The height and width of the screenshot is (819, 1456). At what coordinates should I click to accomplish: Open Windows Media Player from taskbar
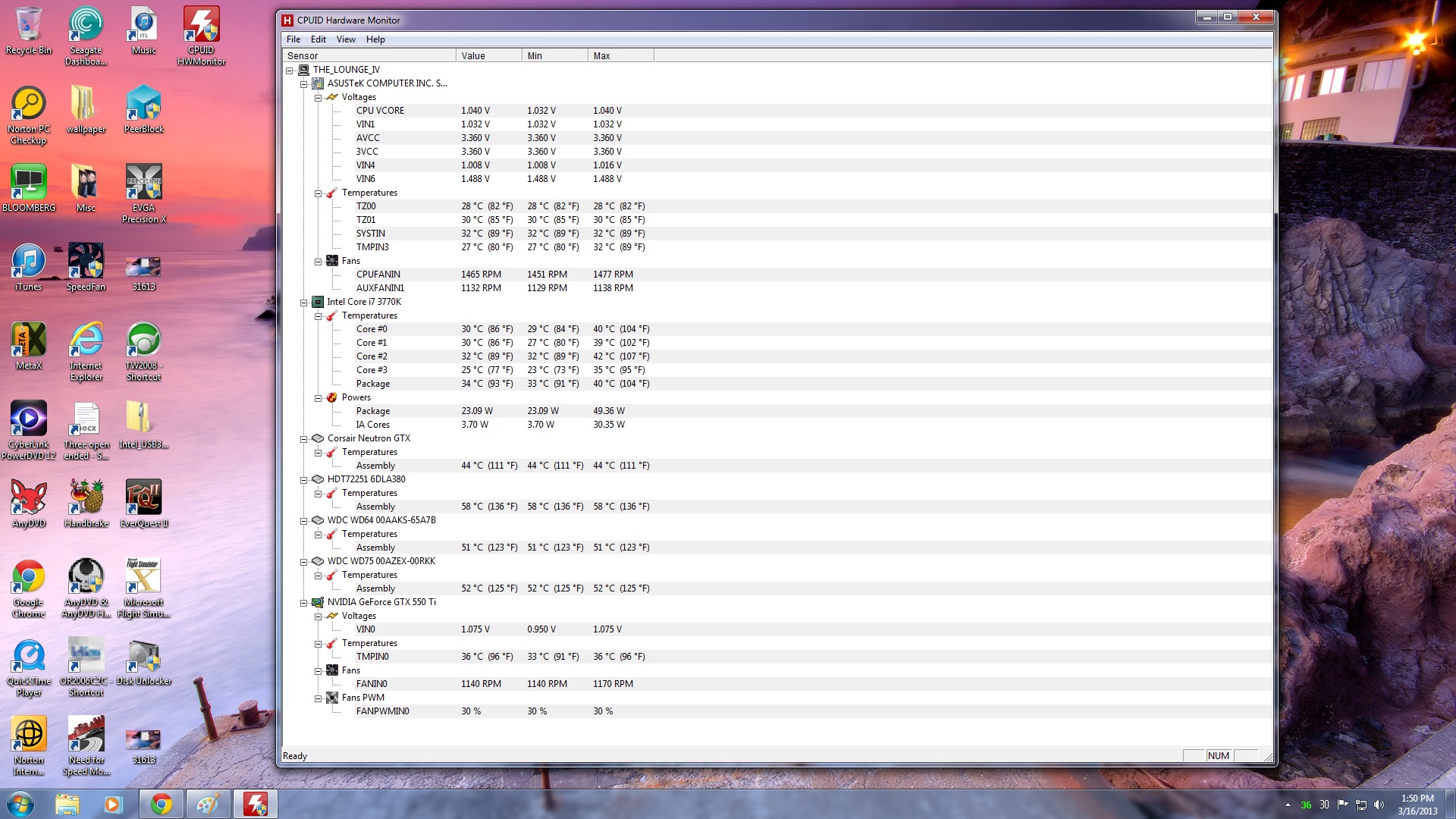coord(114,804)
